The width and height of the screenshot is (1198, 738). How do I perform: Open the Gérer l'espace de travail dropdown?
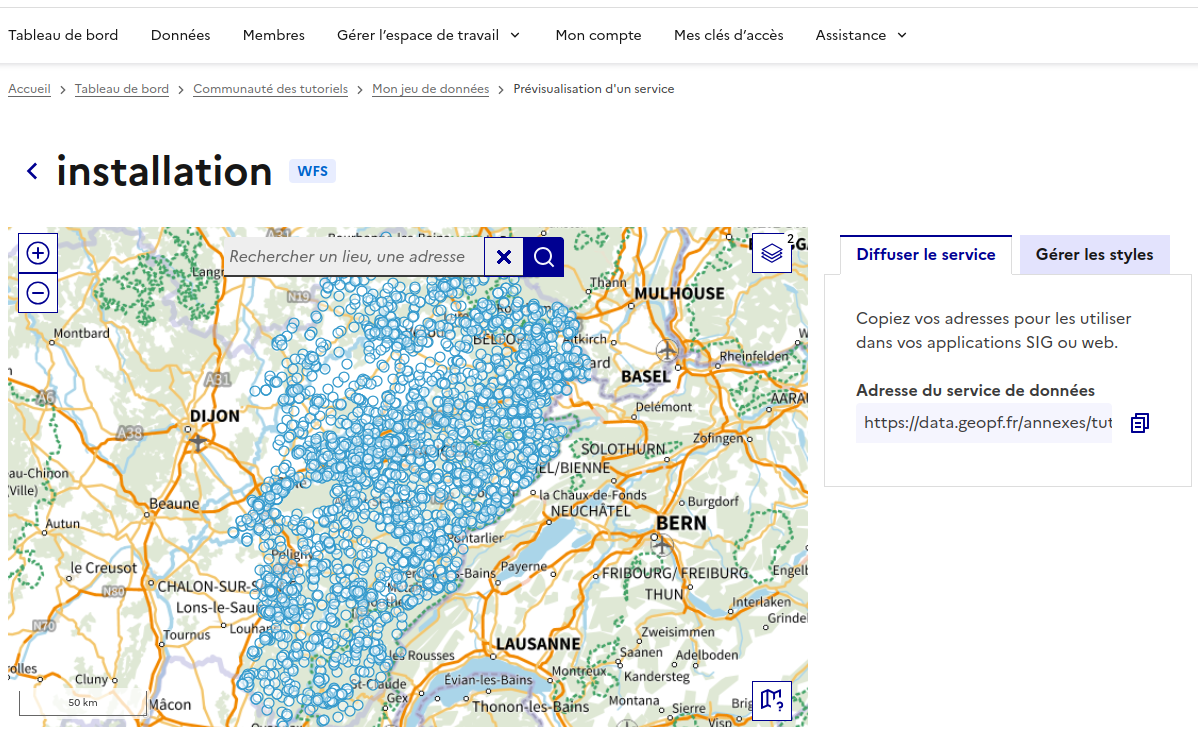[429, 35]
